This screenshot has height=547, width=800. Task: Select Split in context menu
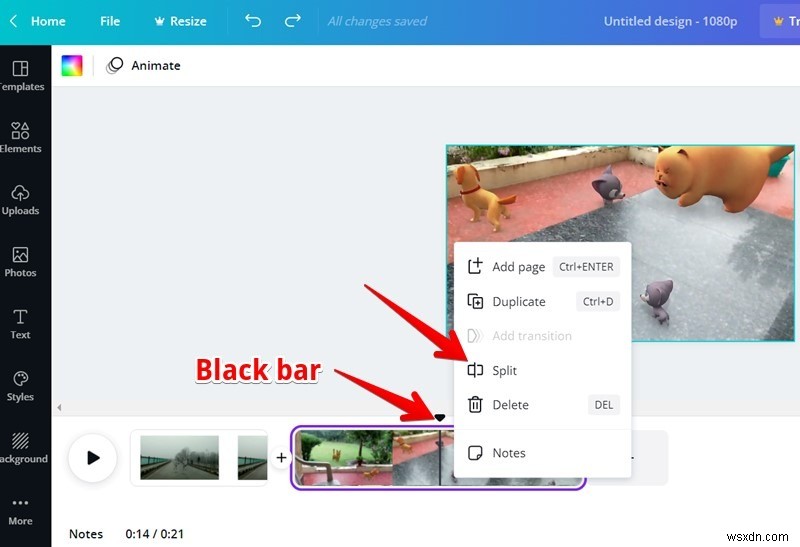pyautogui.click(x=543, y=370)
